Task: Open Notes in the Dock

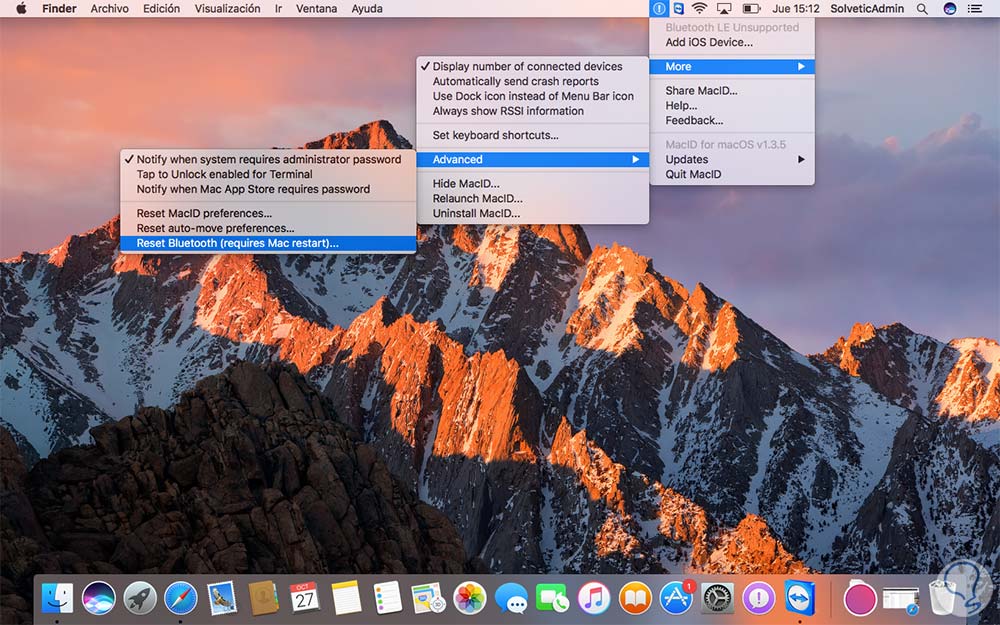Action: pos(346,598)
